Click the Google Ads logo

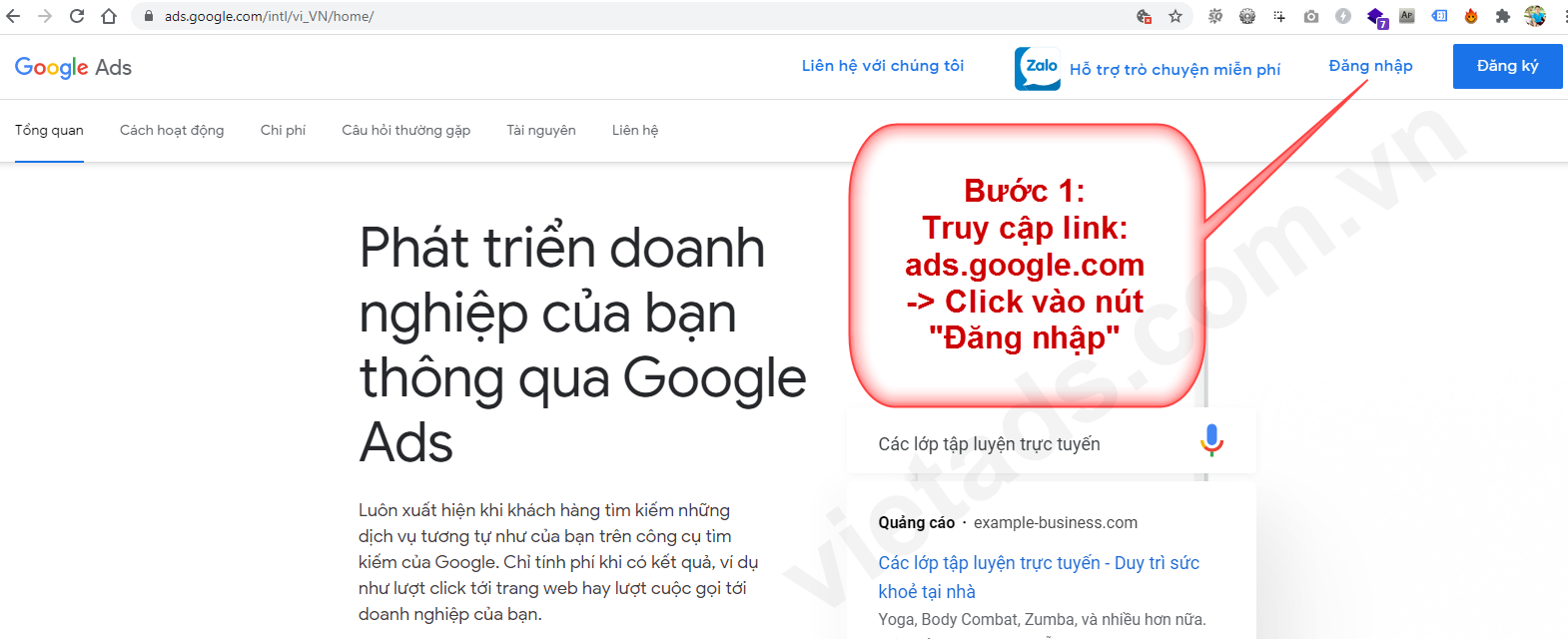click(73, 68)
